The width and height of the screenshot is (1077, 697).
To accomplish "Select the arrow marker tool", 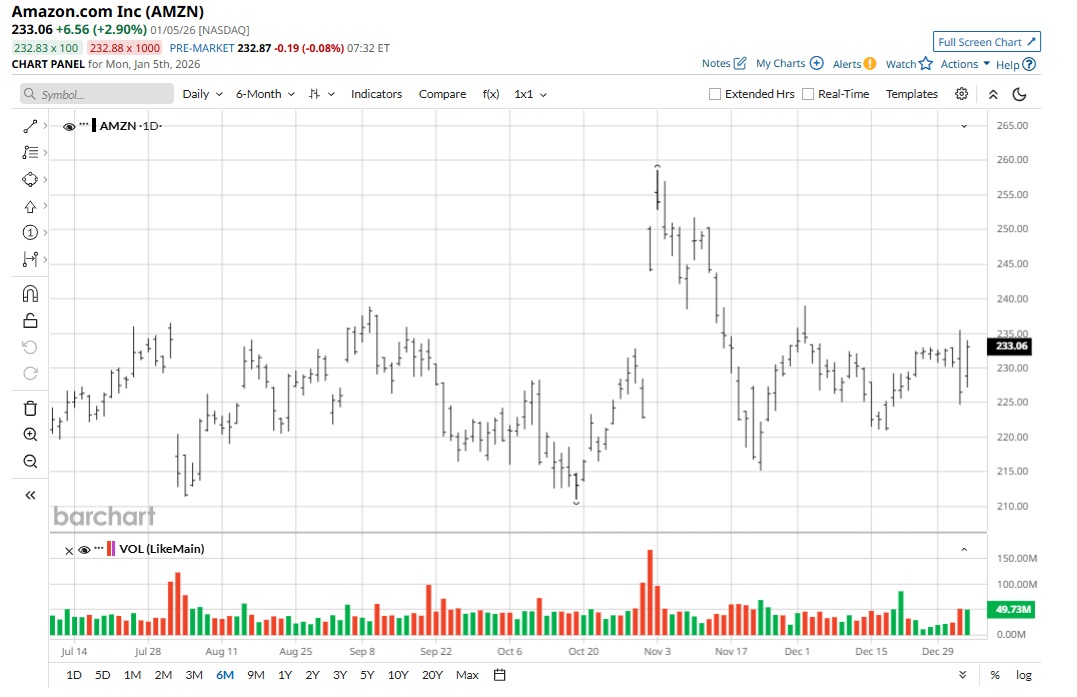I will click(30, 206).
